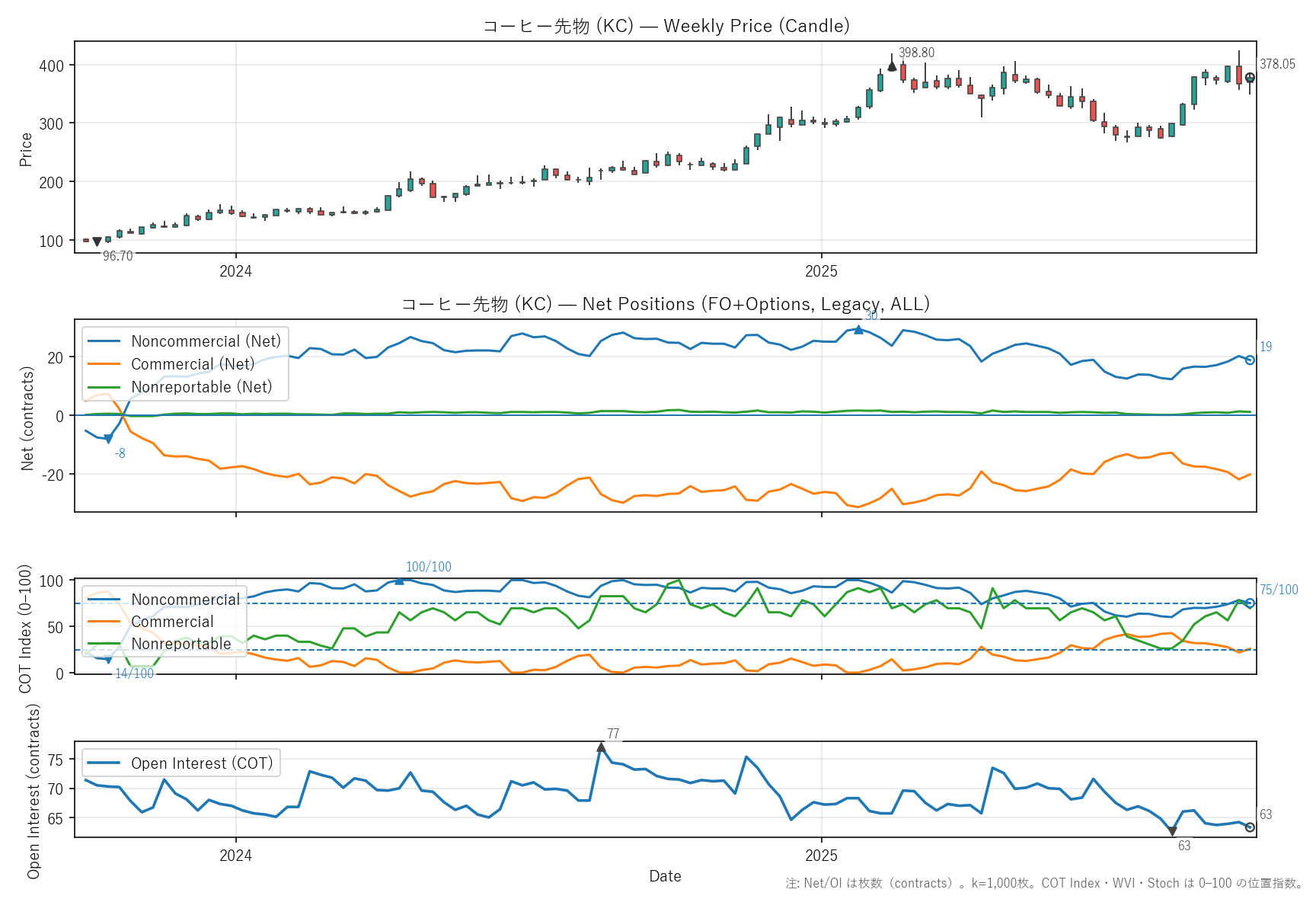The image size is (1316, 899).
Task: Select the latest price circle marker at 378.05
Action: pyautogui.click(x=1250, y=78)
